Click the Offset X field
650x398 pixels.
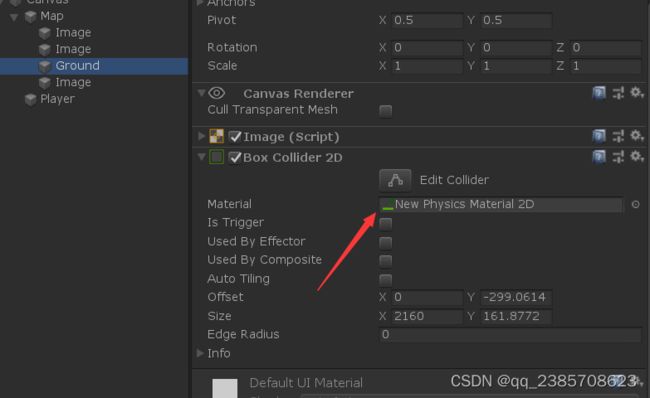click(427, 297)
